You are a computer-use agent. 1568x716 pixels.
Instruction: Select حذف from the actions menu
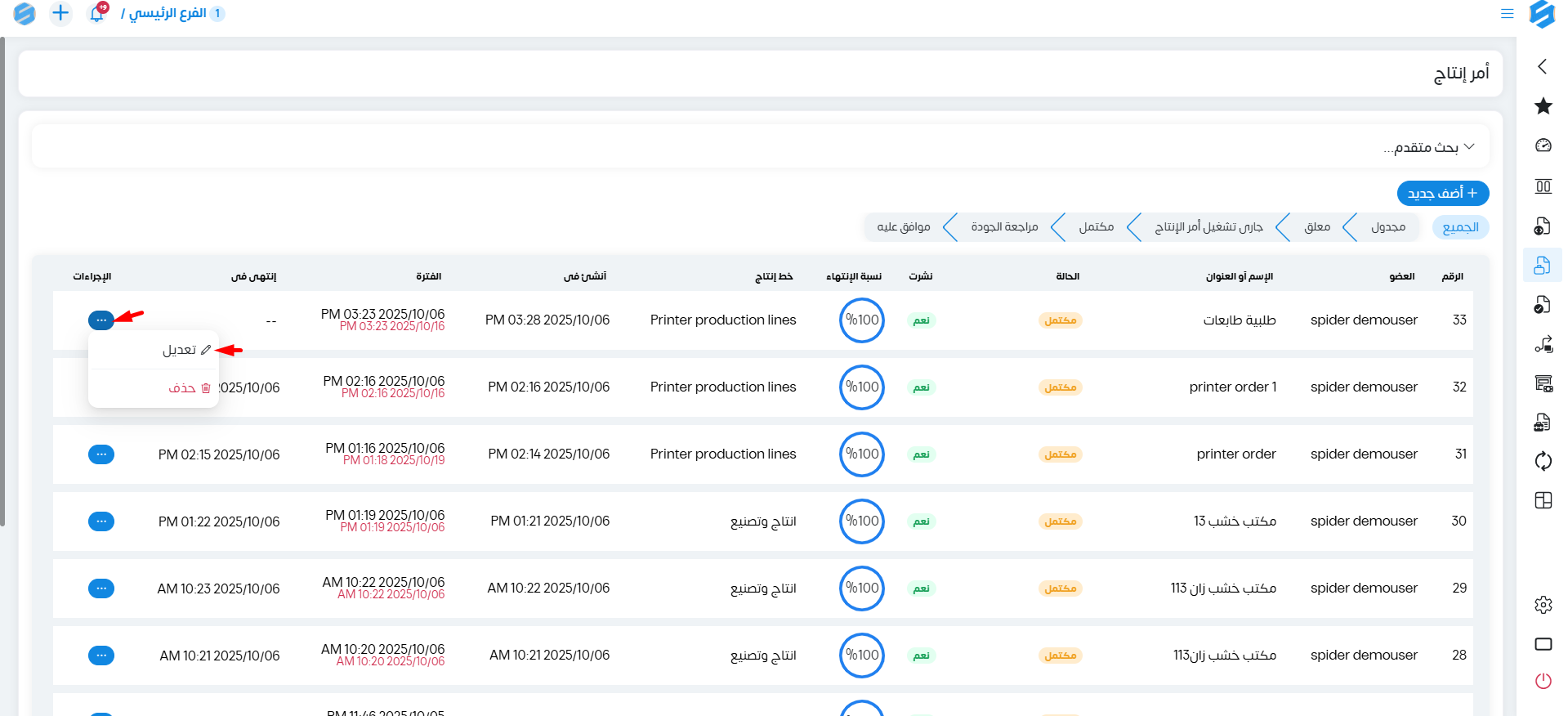coord(188,388)
